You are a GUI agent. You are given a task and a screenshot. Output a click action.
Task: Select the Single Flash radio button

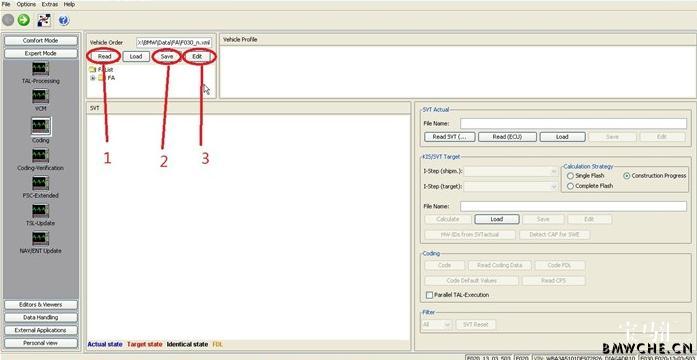(570, 176)
